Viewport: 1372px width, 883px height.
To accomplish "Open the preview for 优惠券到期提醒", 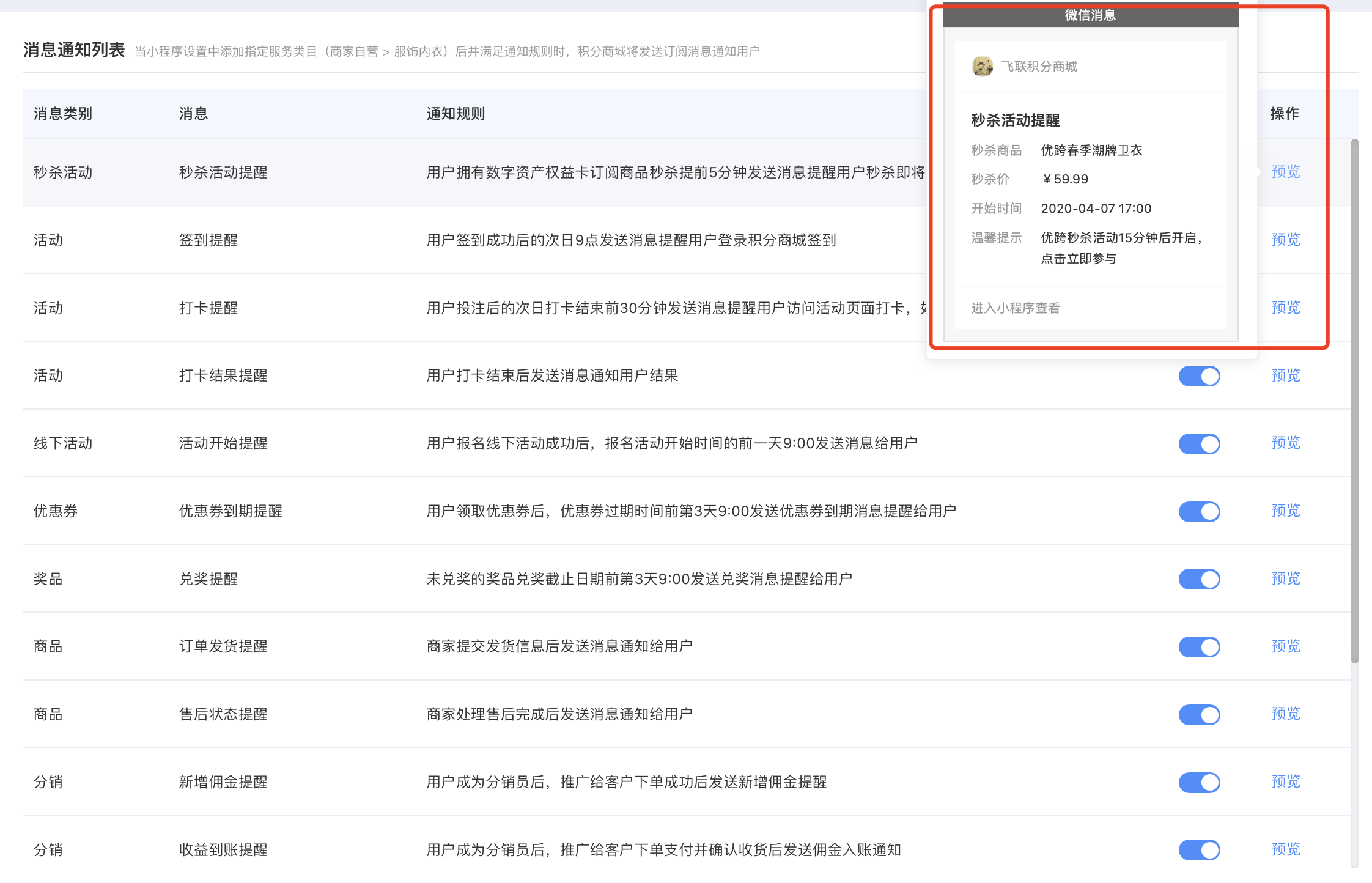I will tap(1285, 511).
